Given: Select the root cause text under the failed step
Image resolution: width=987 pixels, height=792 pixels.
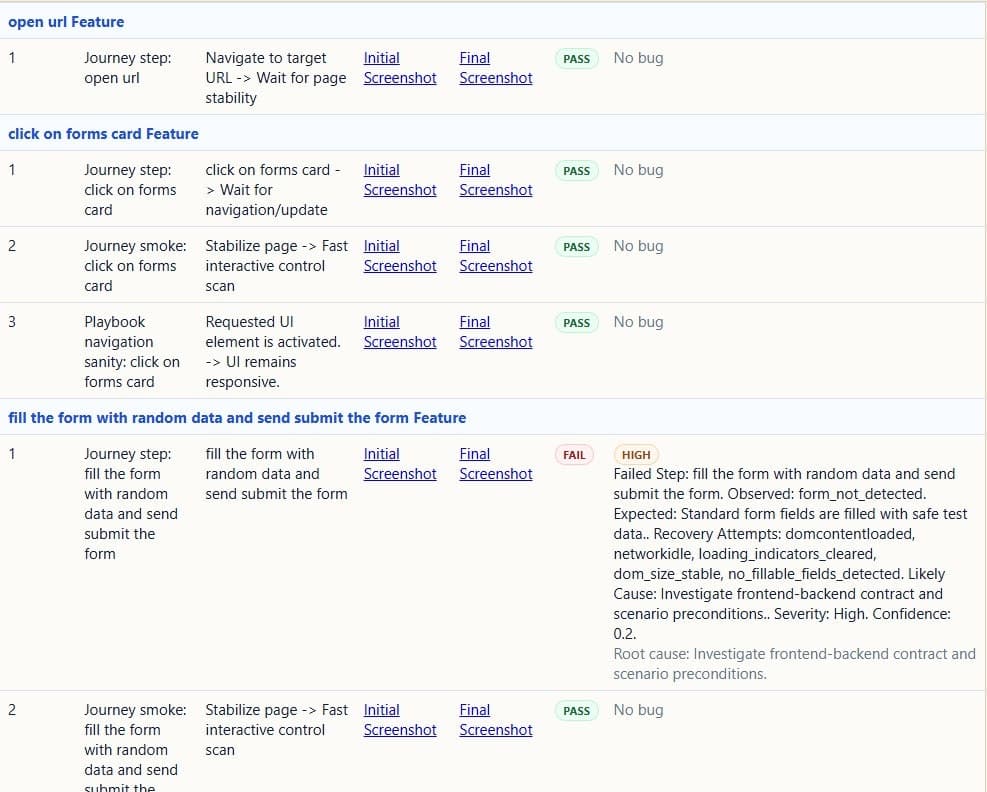Looking at the screenshot, I should [x=793, y=664].
